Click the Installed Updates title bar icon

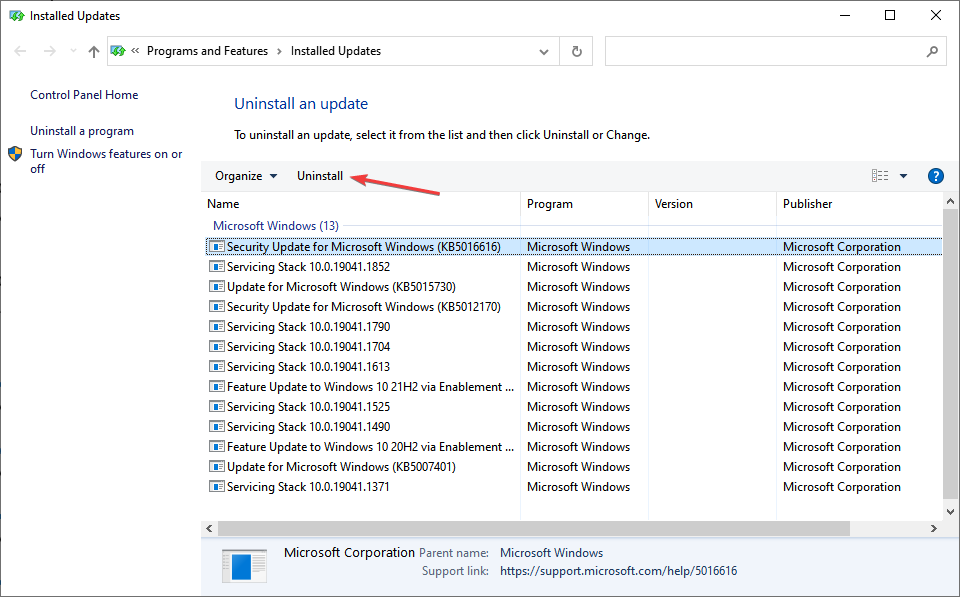coord(17,16)
